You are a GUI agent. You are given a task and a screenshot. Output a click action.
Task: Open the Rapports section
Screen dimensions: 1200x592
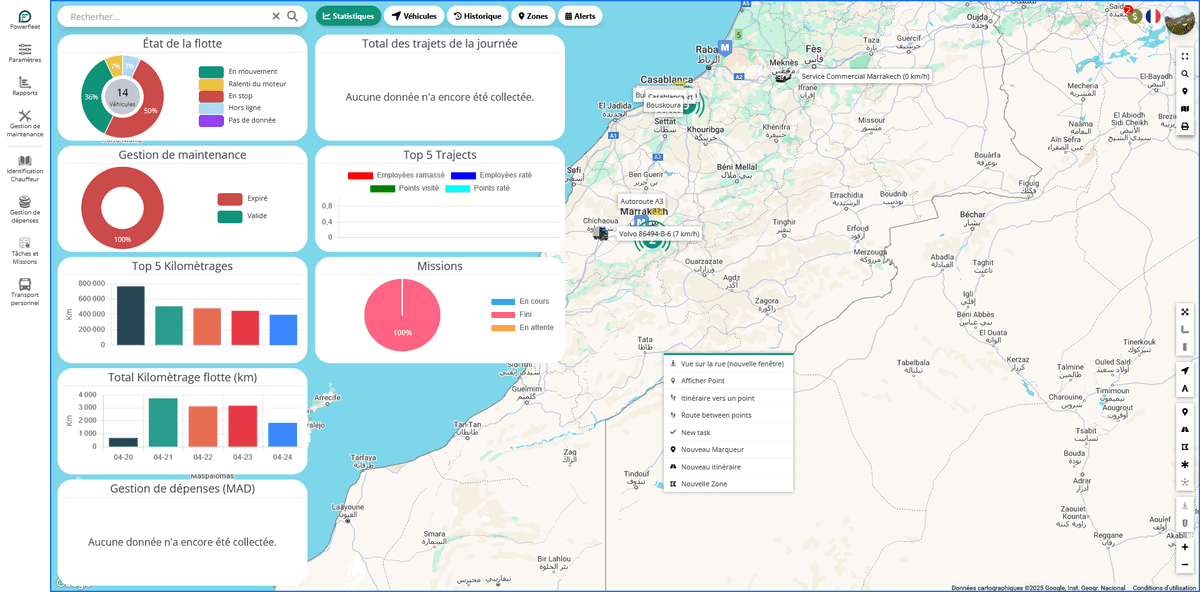(23, 88)
